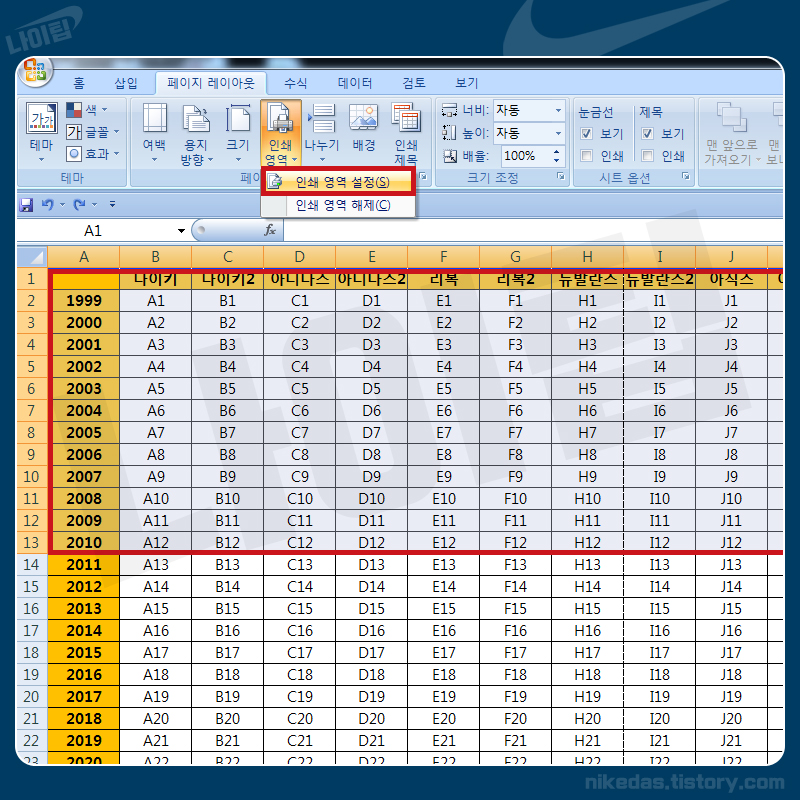The width and height of the screenshot is (800, 800).
Task: Click the 배율 scale percentage field
Action: [x=527, y=156]
